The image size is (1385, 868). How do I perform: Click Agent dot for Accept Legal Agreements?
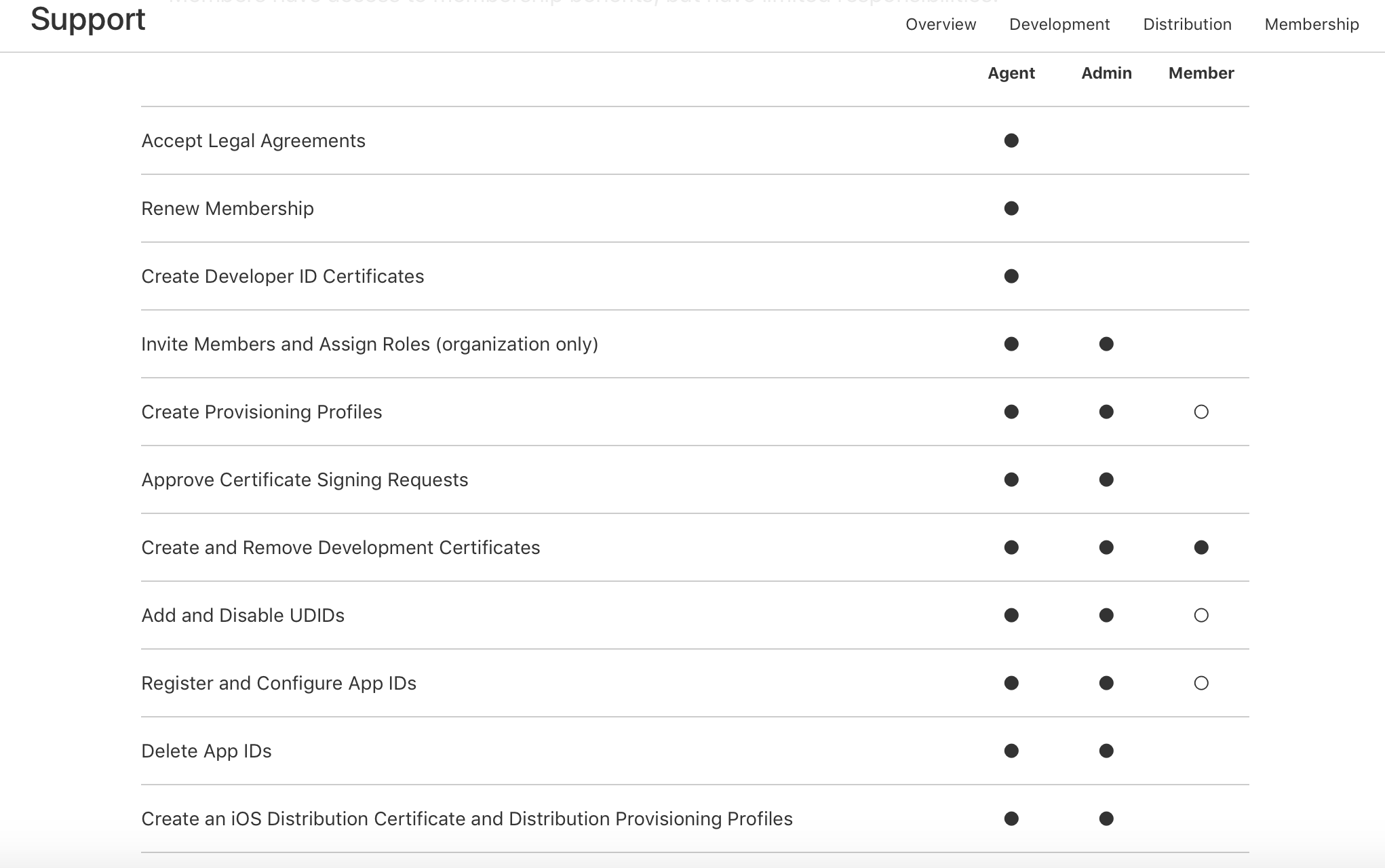pyautogui.click(x=1011, y=140)
